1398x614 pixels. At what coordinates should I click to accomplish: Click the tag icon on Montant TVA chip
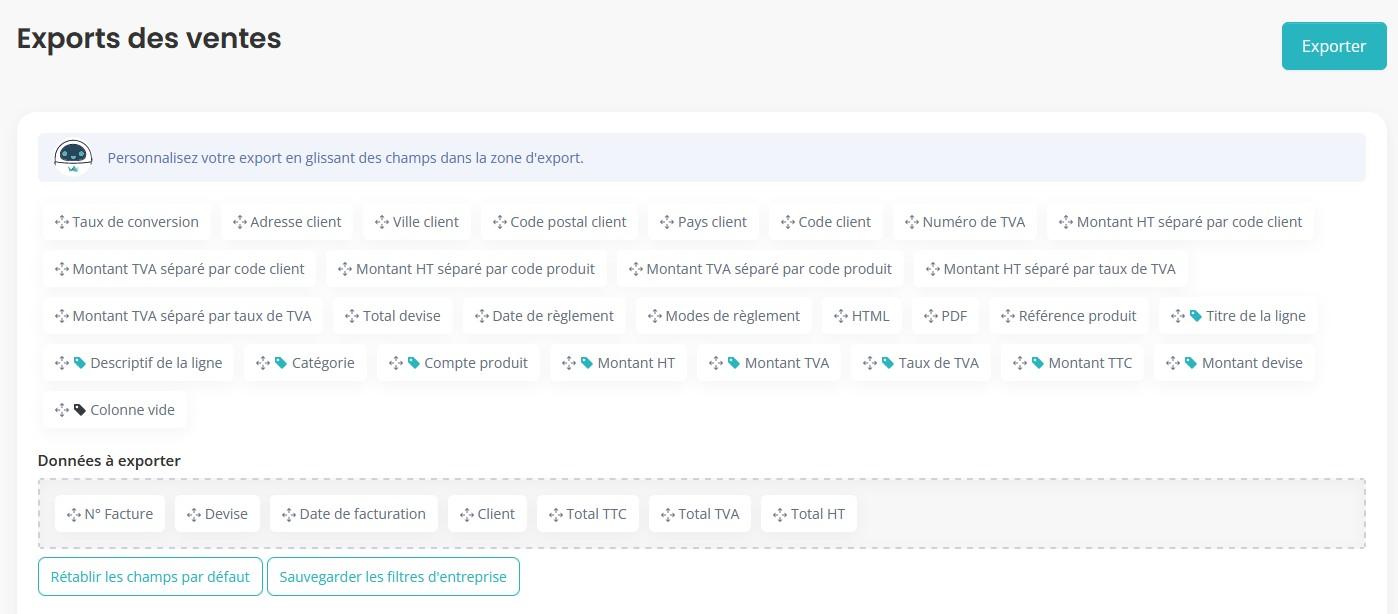(734, 363)
